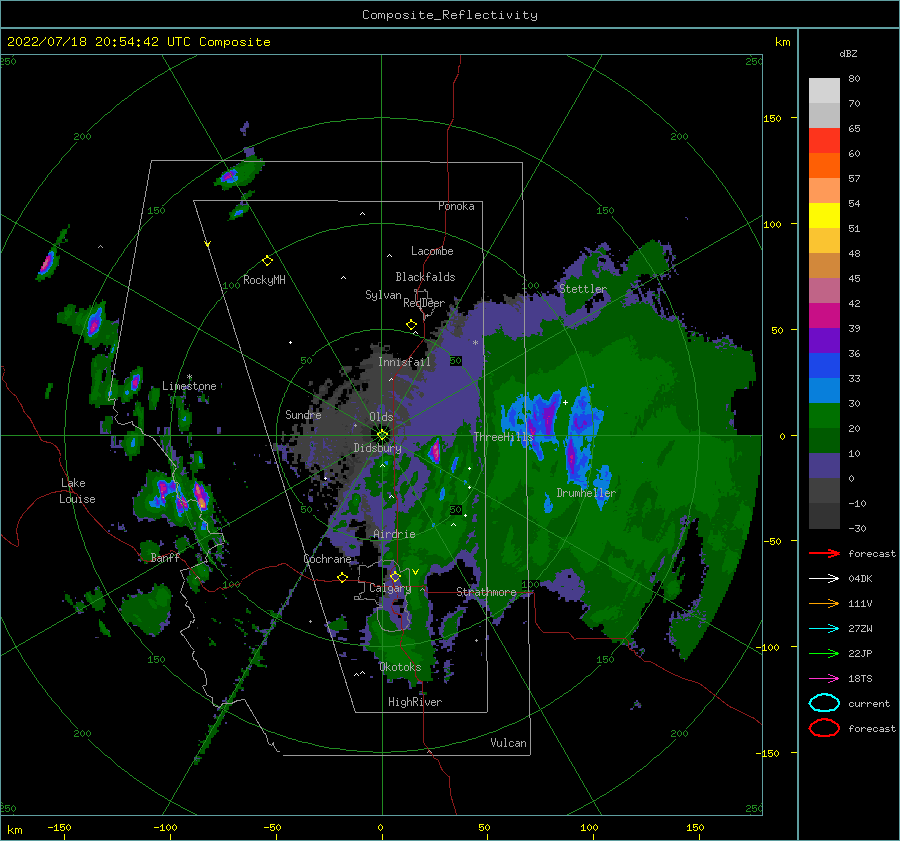Click the yellow 150 km tick on right axis
900x841 pixels.
click(x=772, y=118)
